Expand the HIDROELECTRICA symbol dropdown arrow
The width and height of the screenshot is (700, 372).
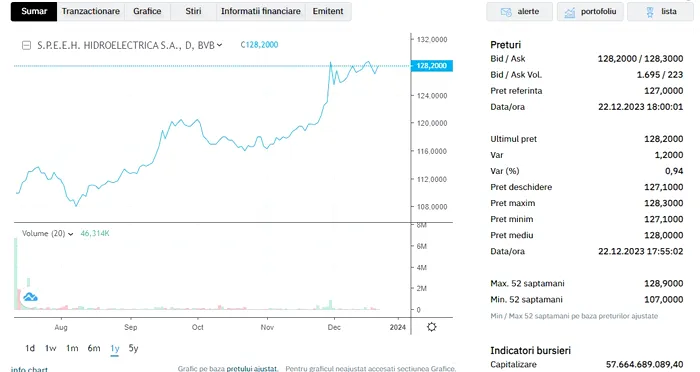click(219, 45)
